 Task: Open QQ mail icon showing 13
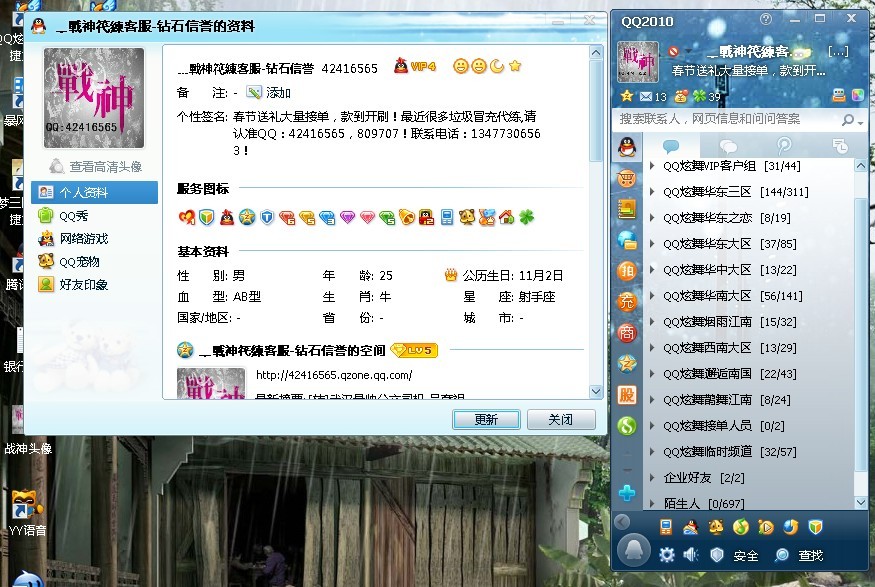[x=653, y=97]
